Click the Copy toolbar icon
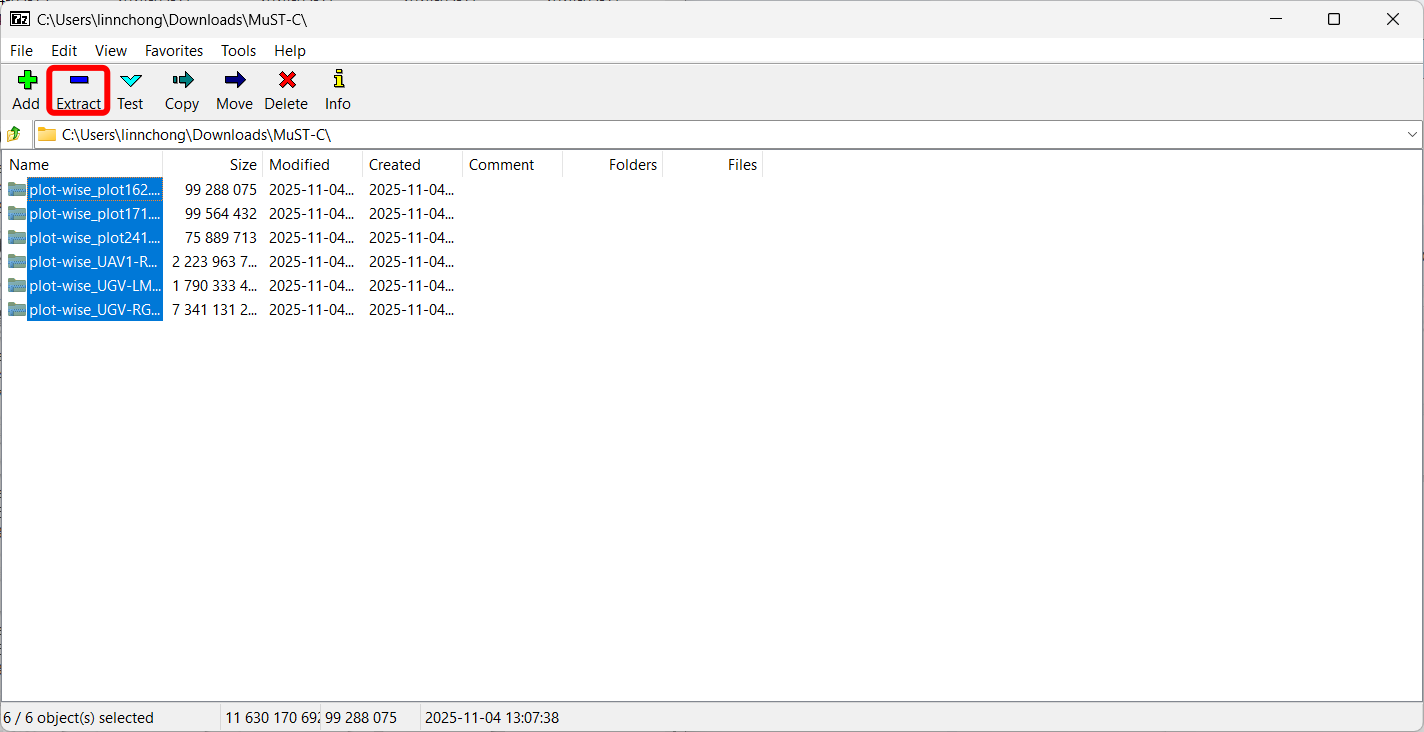Screen dimensions: 1424x732 (x=182, y=81)
